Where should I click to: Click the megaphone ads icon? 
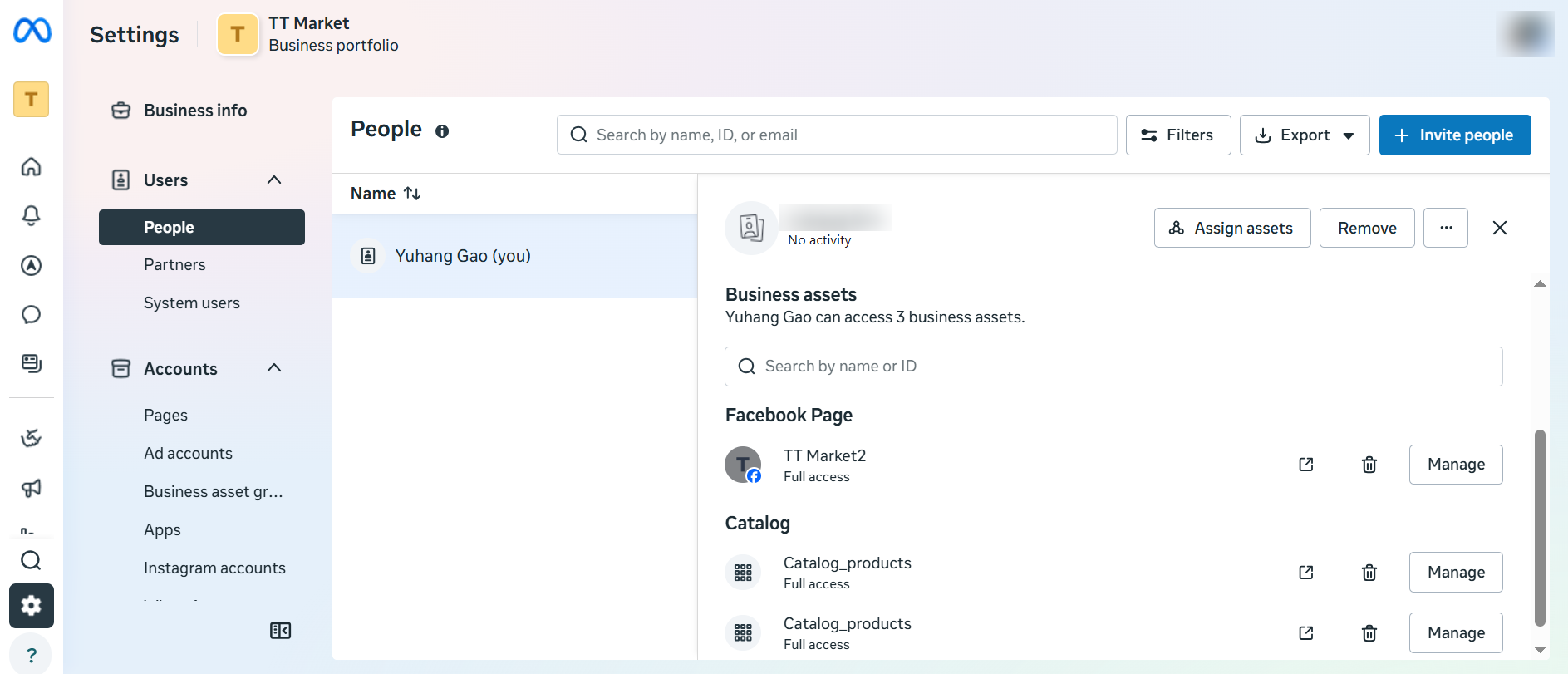31,488
